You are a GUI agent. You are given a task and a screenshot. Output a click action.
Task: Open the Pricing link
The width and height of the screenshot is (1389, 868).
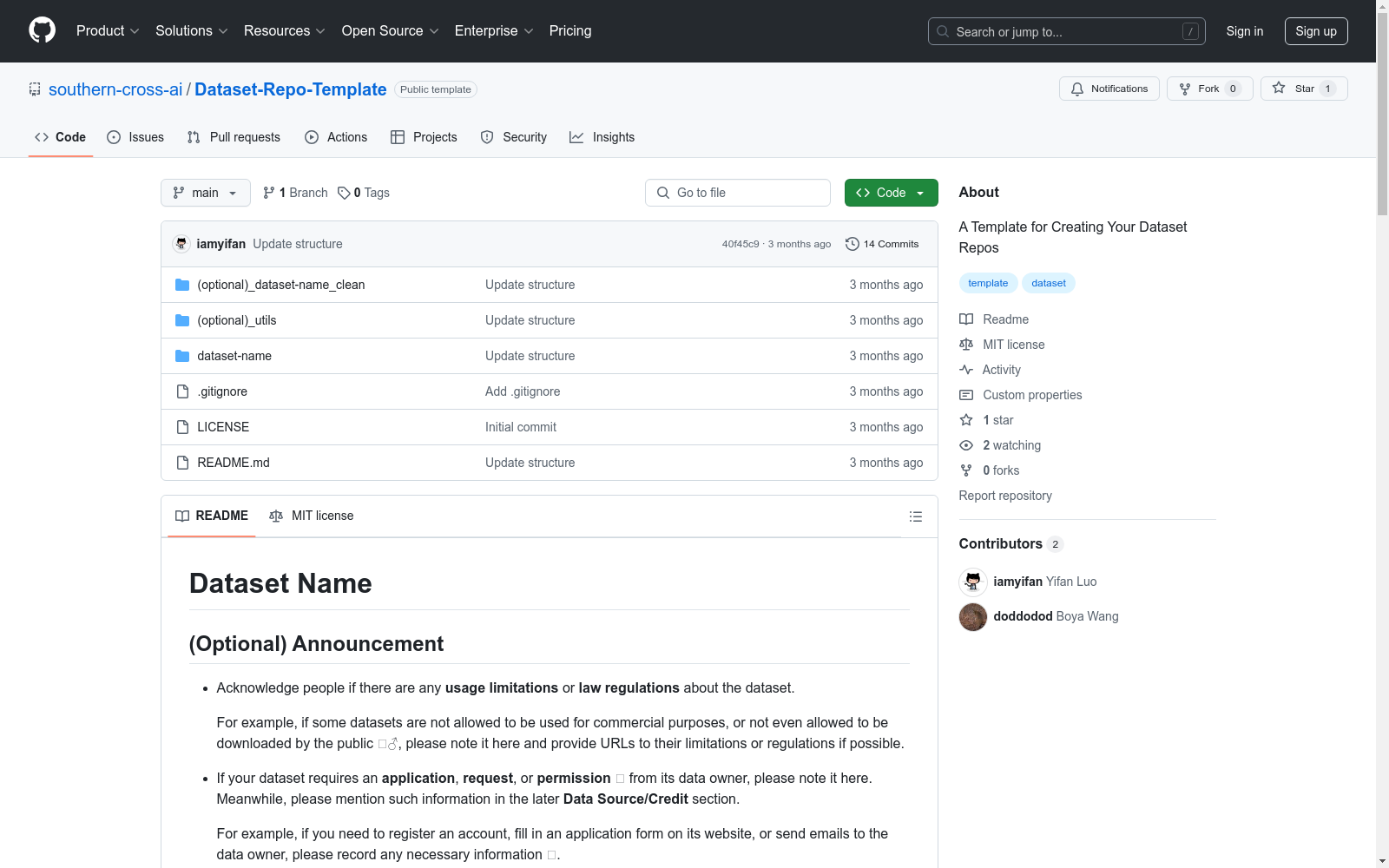[x=570, y=30]
